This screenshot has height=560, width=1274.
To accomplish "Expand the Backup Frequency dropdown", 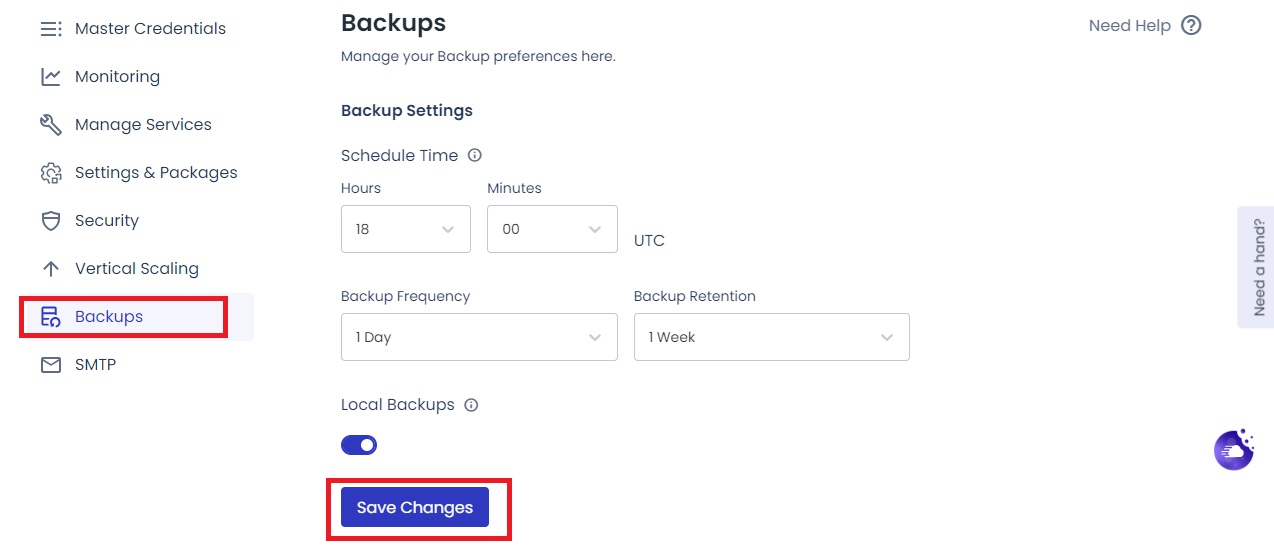I will (x=479, y=337).
